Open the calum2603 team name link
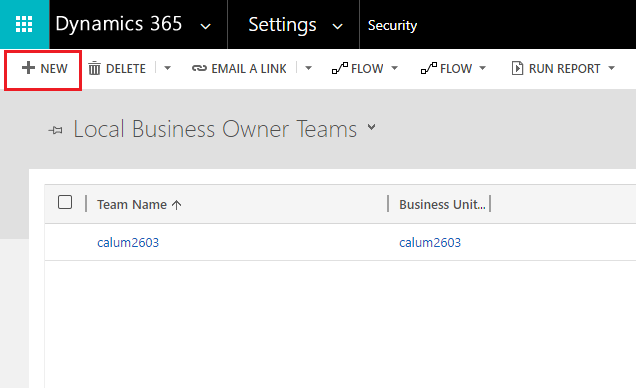Viewport: 636px width, 388px height. tap(128, 242)
